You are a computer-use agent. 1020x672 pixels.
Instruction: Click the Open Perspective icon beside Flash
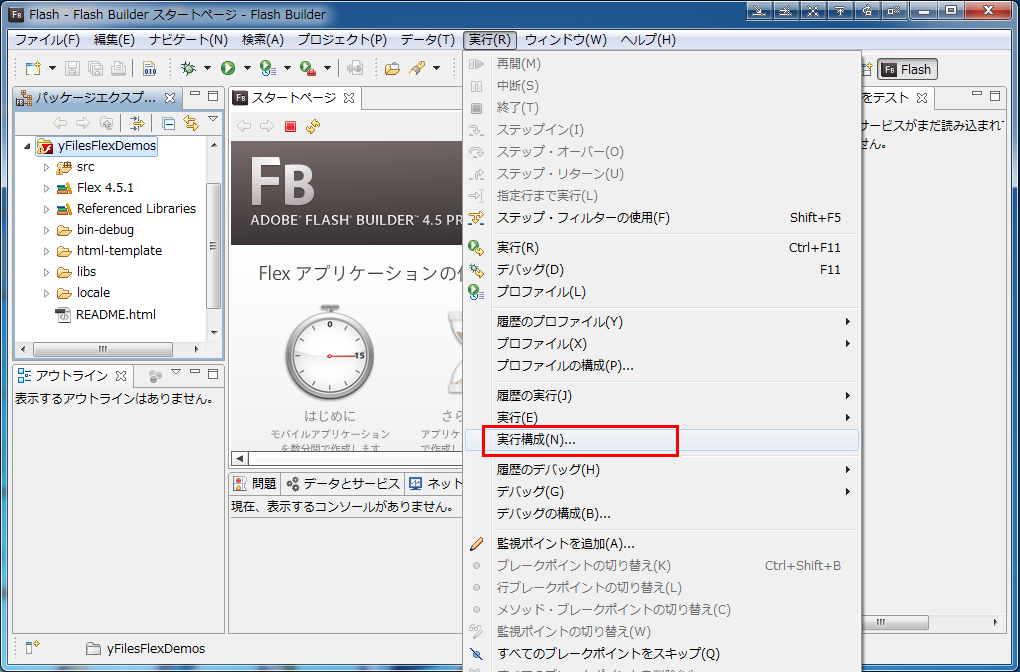click(866, 69)
